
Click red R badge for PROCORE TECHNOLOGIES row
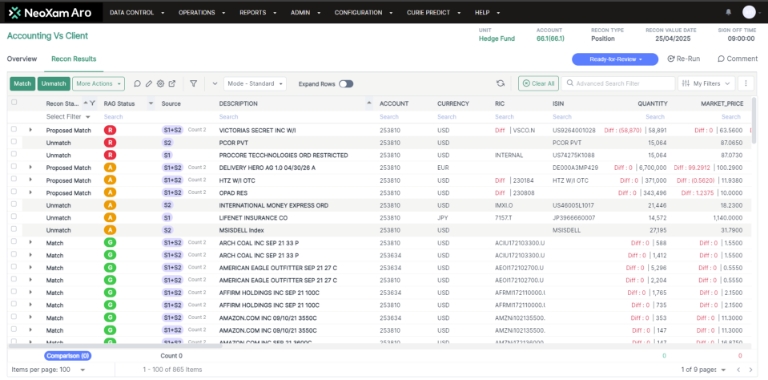110,155
